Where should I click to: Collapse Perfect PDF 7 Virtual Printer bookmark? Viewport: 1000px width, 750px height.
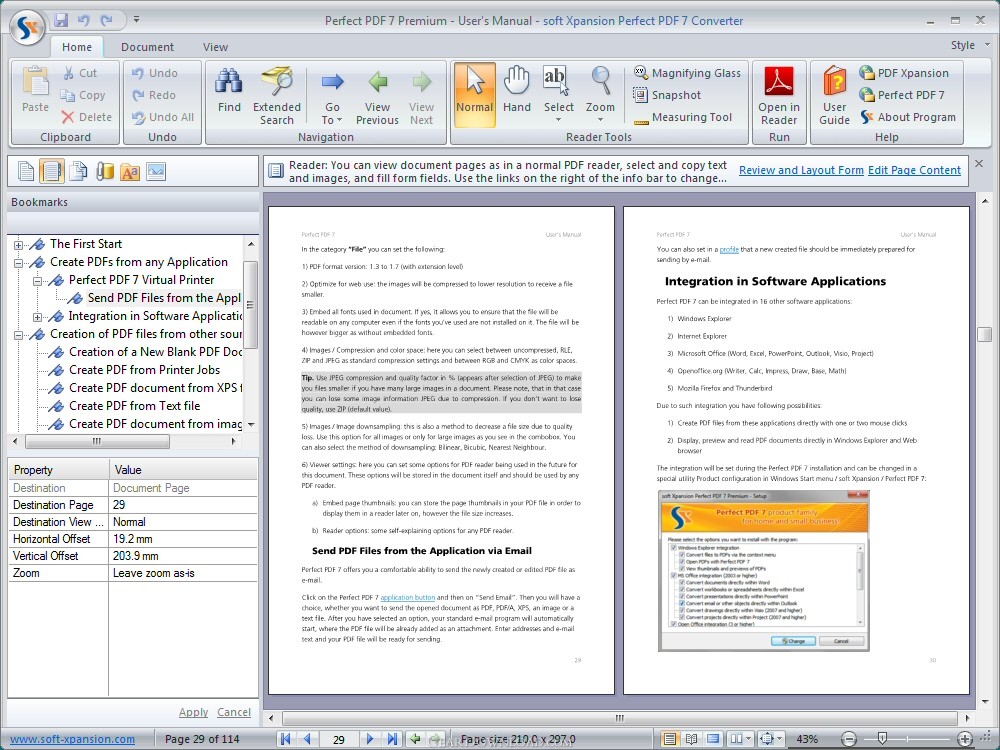[38, 281]
